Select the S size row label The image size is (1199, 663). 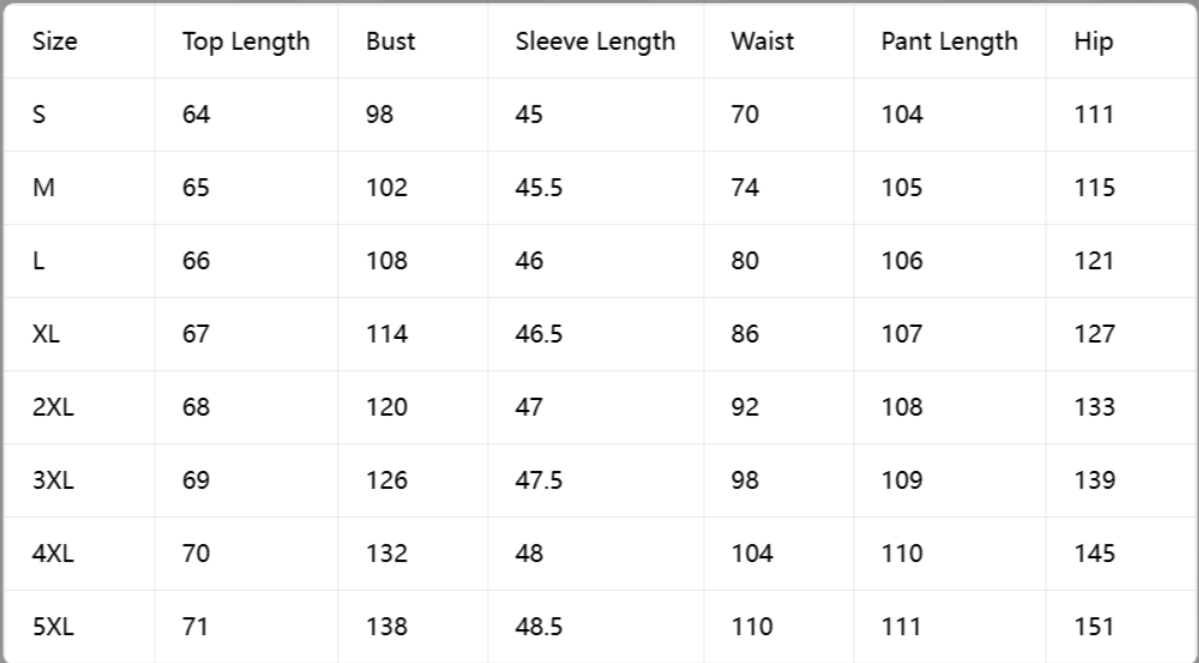[39, 115]
